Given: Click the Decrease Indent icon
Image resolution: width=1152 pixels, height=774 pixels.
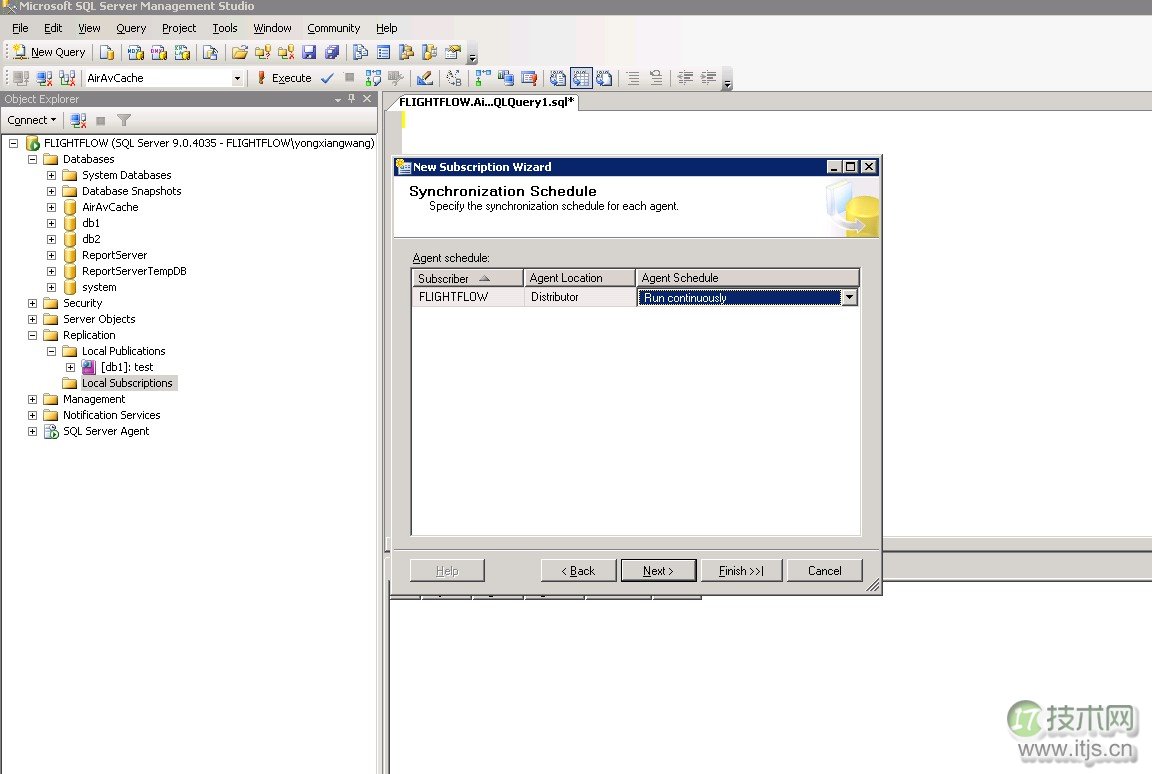Looking at the screenshot, I should (685, 78).
